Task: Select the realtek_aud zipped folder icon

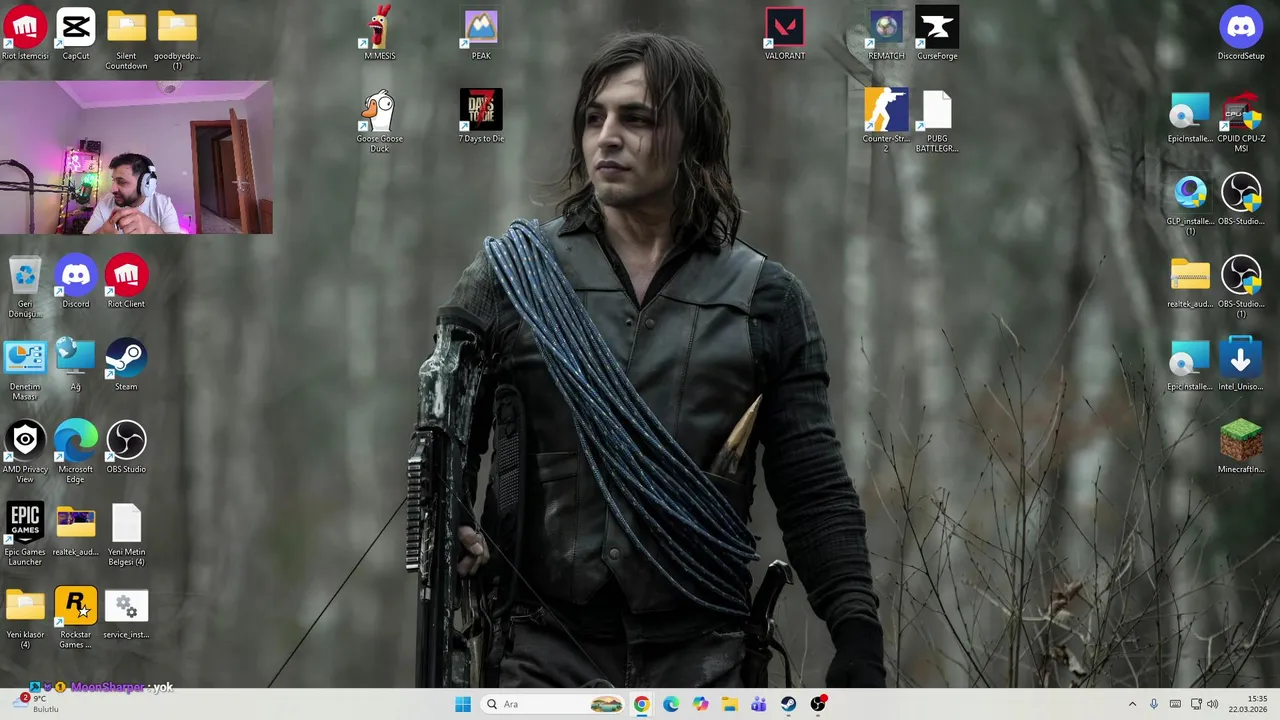Action: click(x=1190, y=283)
